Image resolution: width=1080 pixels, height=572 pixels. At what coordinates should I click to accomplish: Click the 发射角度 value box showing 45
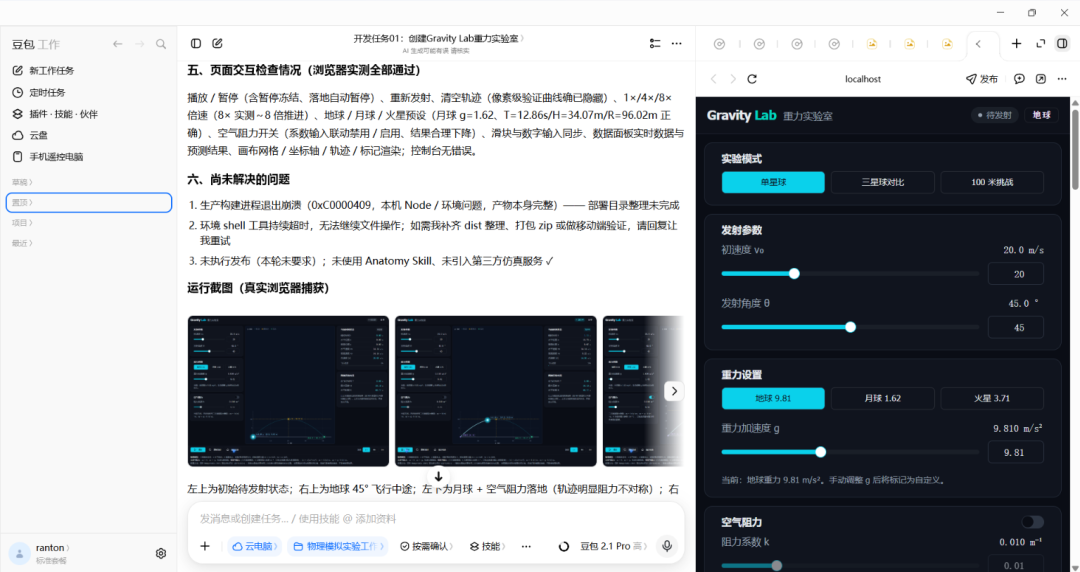point(1015,327)
